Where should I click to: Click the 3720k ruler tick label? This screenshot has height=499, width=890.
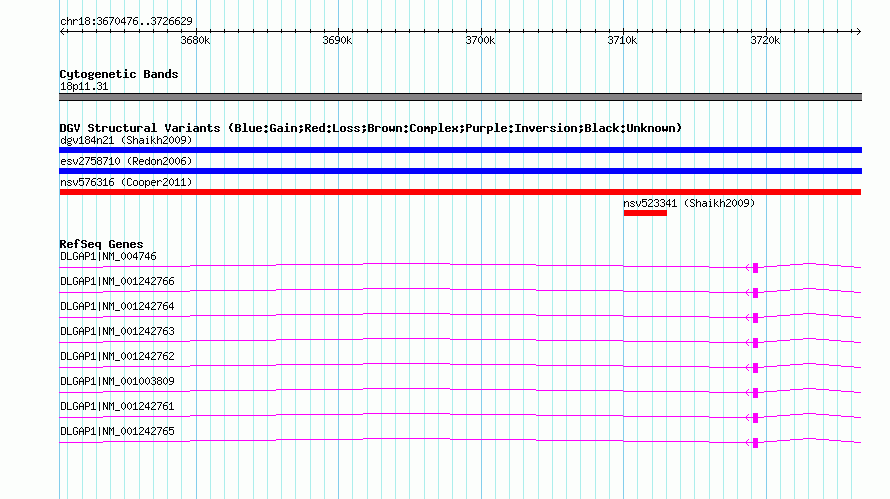pos(765,40)
